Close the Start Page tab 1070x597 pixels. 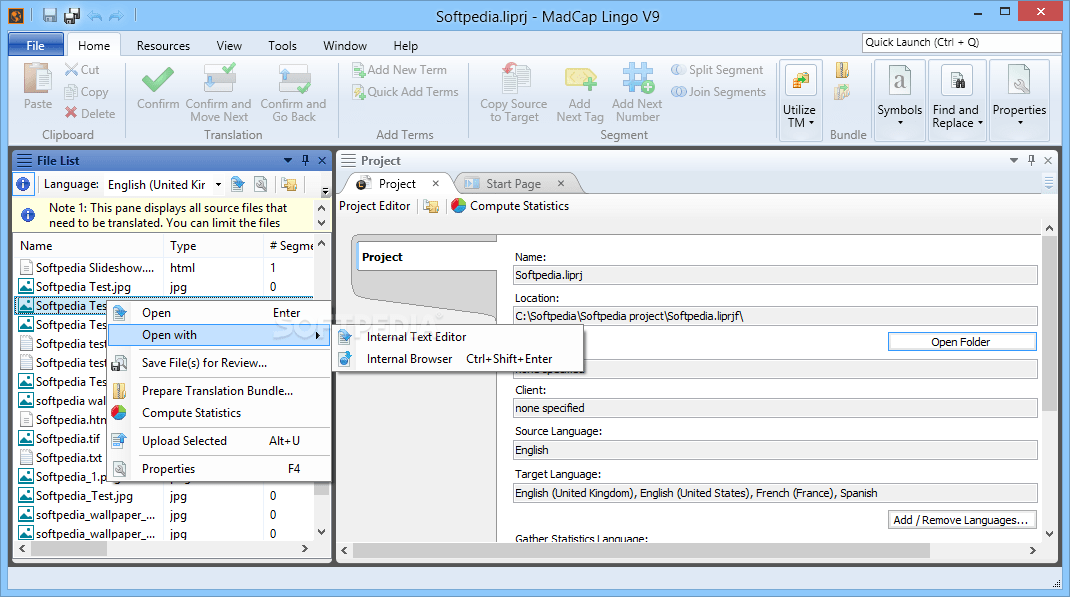561,184
